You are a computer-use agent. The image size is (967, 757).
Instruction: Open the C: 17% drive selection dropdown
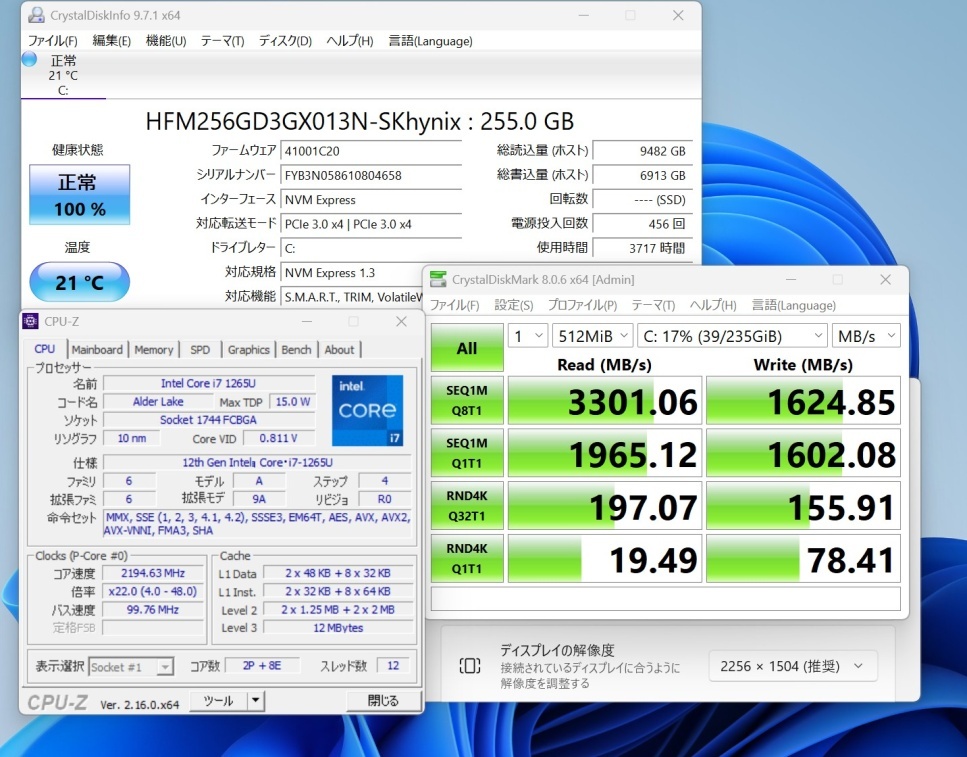click(x=732, y=336)
